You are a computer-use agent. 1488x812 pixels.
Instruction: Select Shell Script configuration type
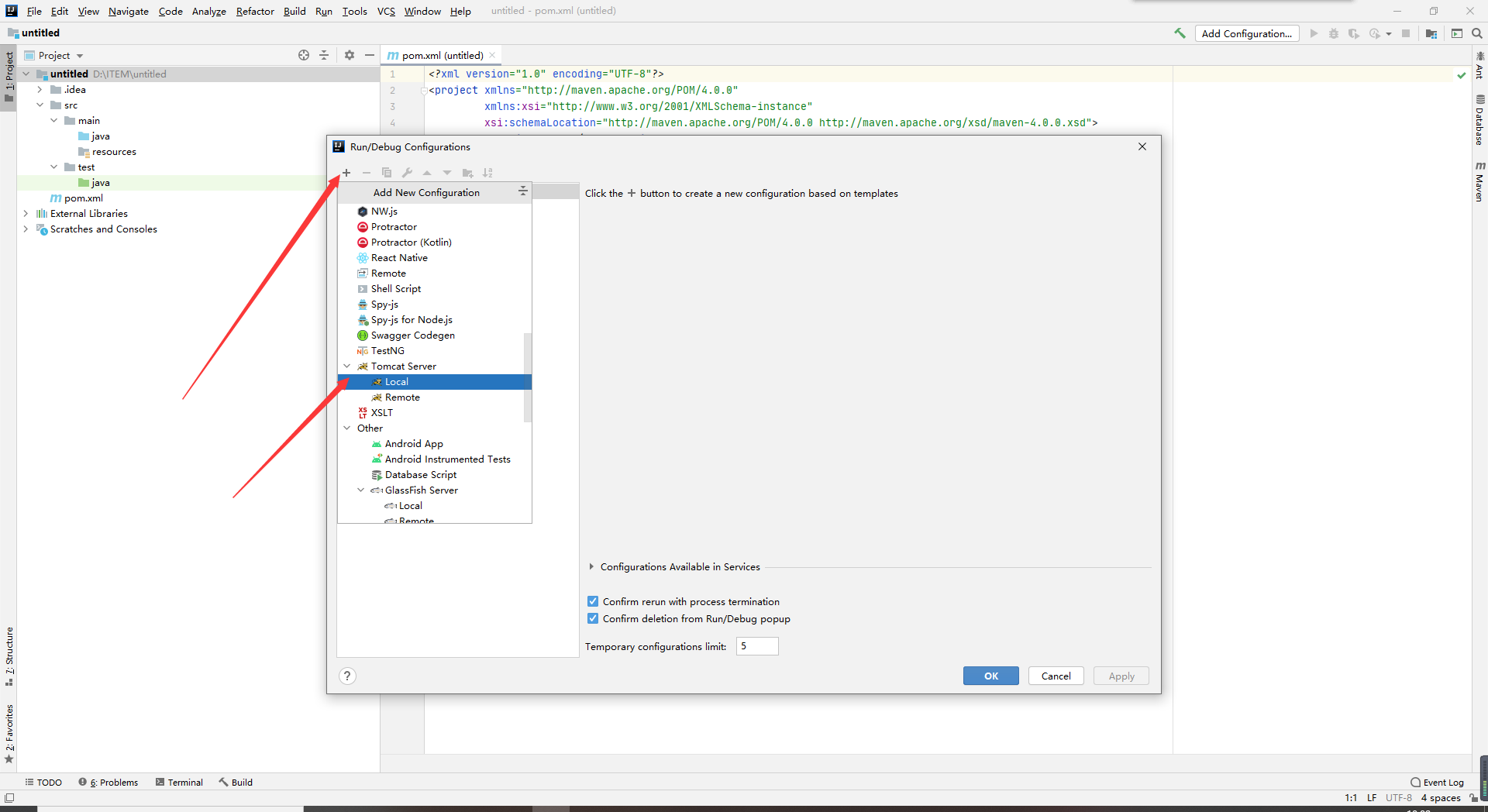pos(435,288)
